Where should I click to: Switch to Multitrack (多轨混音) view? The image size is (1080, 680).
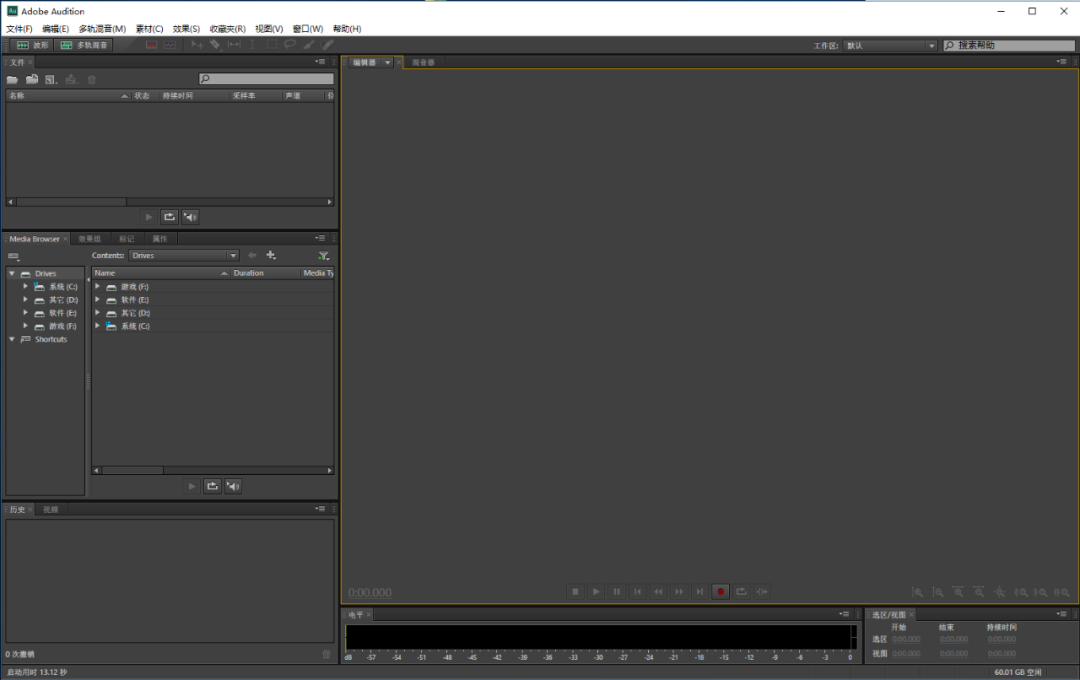(x=85, y=45)
